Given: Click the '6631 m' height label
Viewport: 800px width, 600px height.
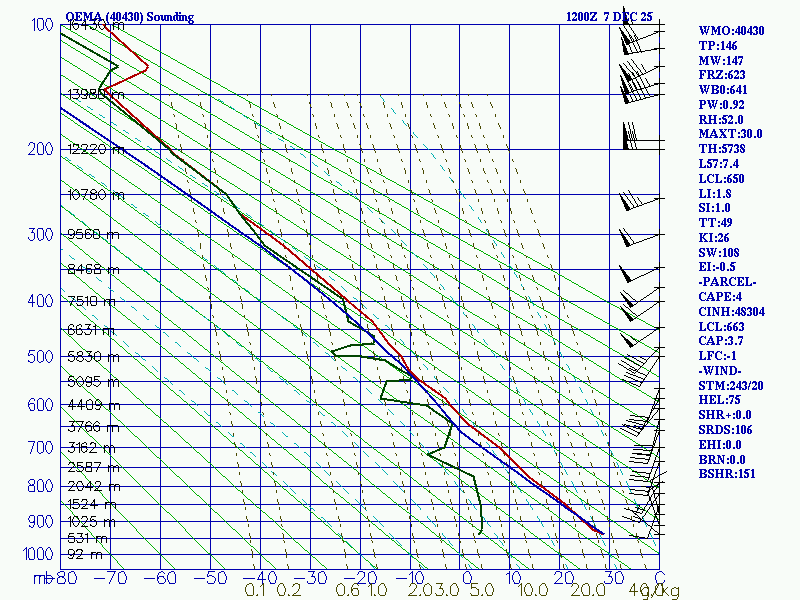Looking at the screenshot, I should point(91,330).
